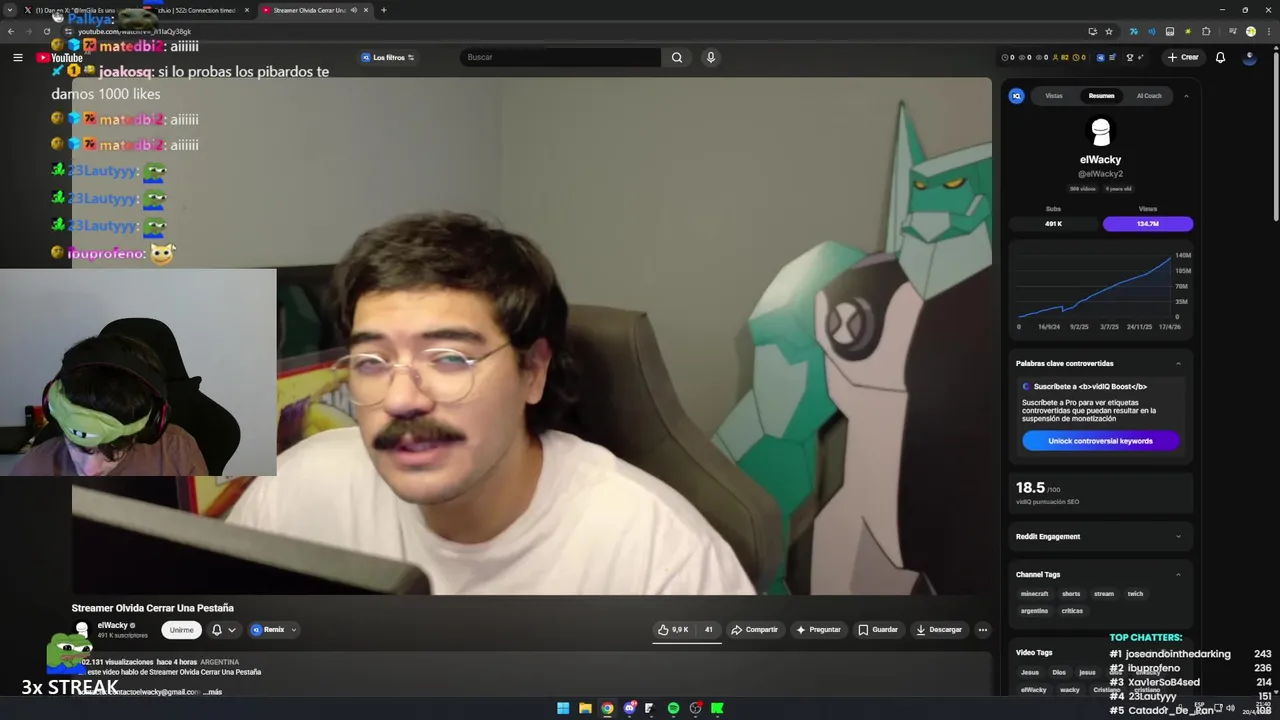This screenshot has height=720, width=1280.
Task: Open the tab search arrow
Action: click(x=10, y=10)
